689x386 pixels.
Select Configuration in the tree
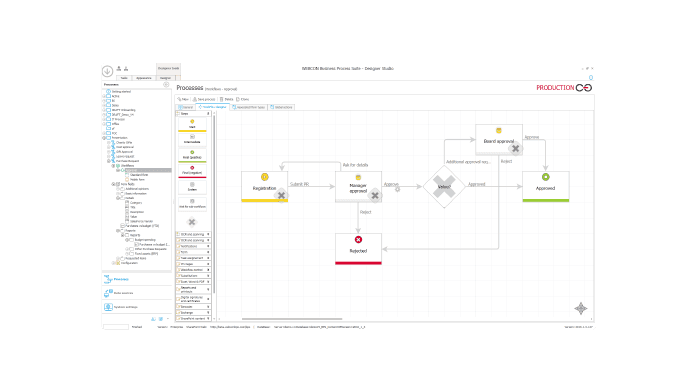point(129,263)
